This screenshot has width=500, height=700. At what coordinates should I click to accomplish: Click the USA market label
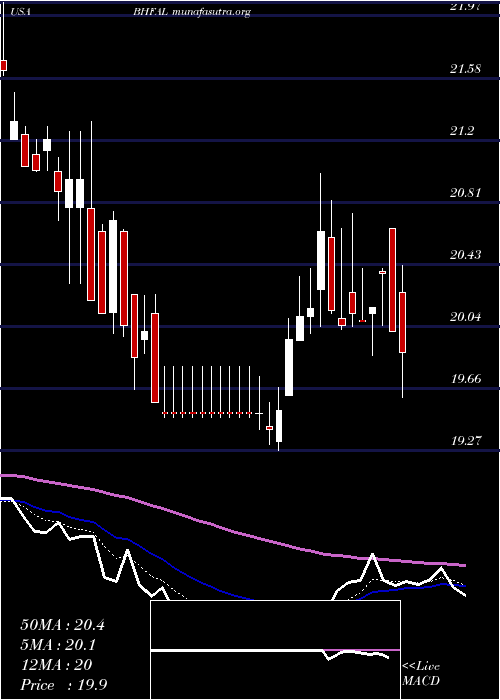pyautogui.click(x=20, y=12)
